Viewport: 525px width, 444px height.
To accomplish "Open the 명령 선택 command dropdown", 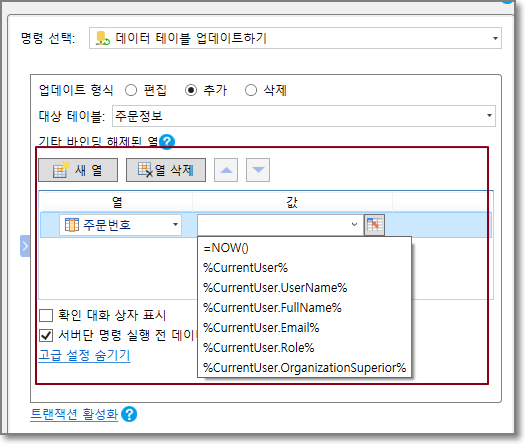I will (295, 38).
